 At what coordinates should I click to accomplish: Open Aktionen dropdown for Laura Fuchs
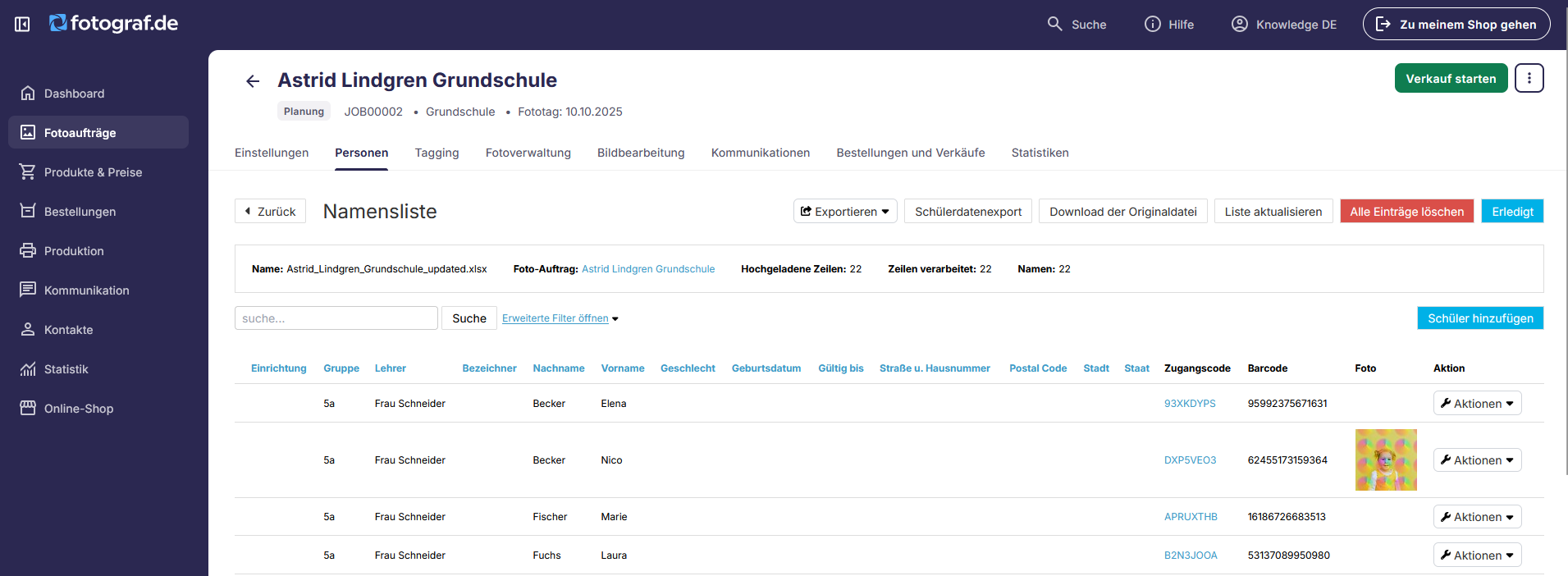(x=1477, y=555)
